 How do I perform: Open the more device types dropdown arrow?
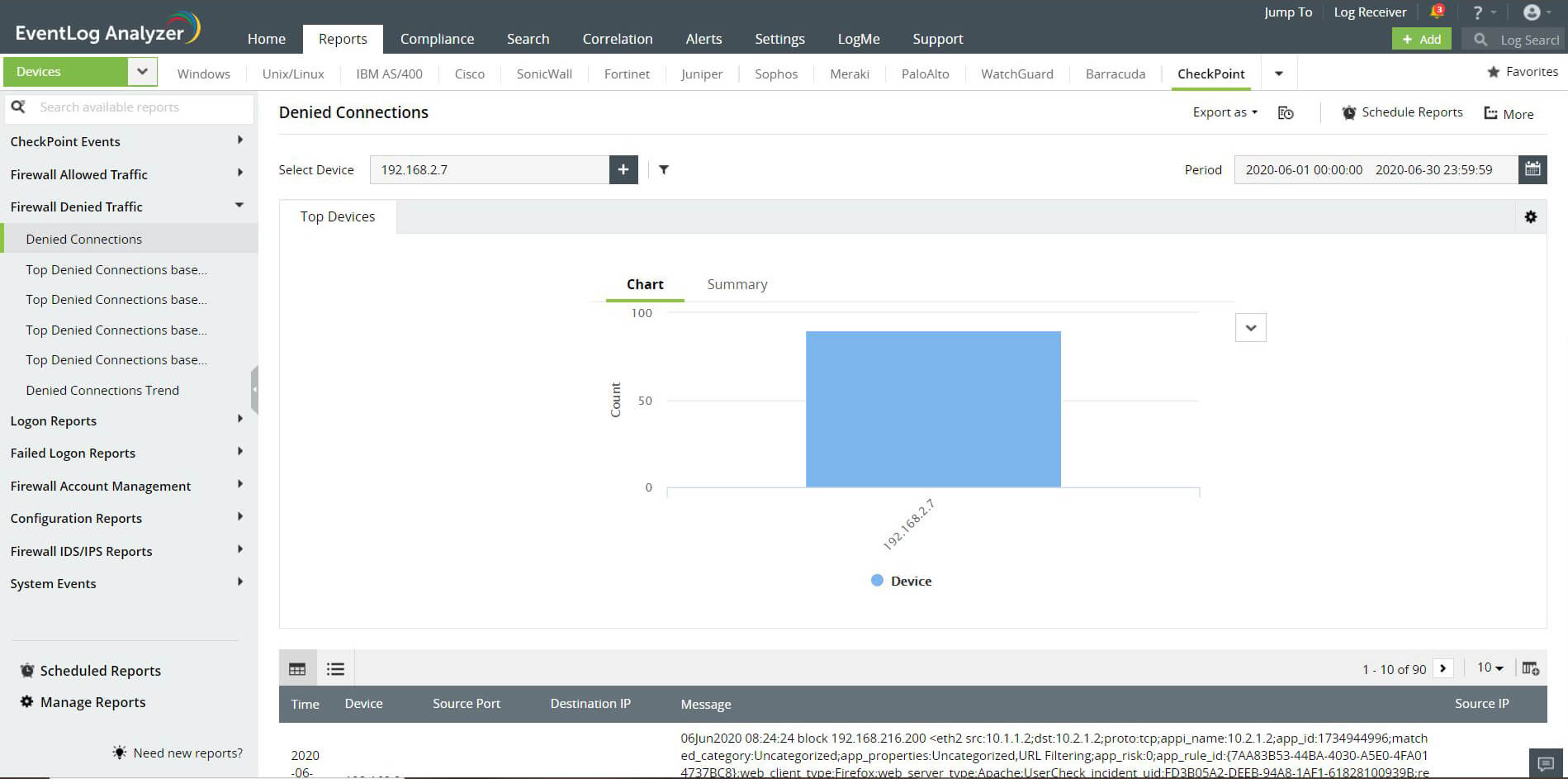(x=1278, y=74)
